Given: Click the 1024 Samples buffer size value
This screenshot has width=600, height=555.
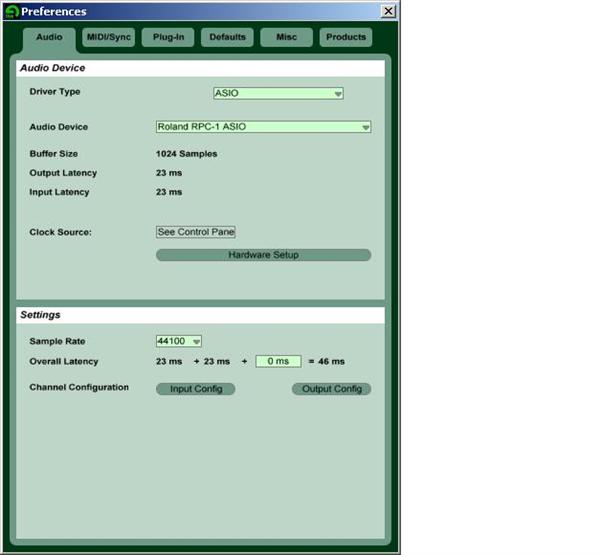Looking at the screenshot, I should (186, 154).
